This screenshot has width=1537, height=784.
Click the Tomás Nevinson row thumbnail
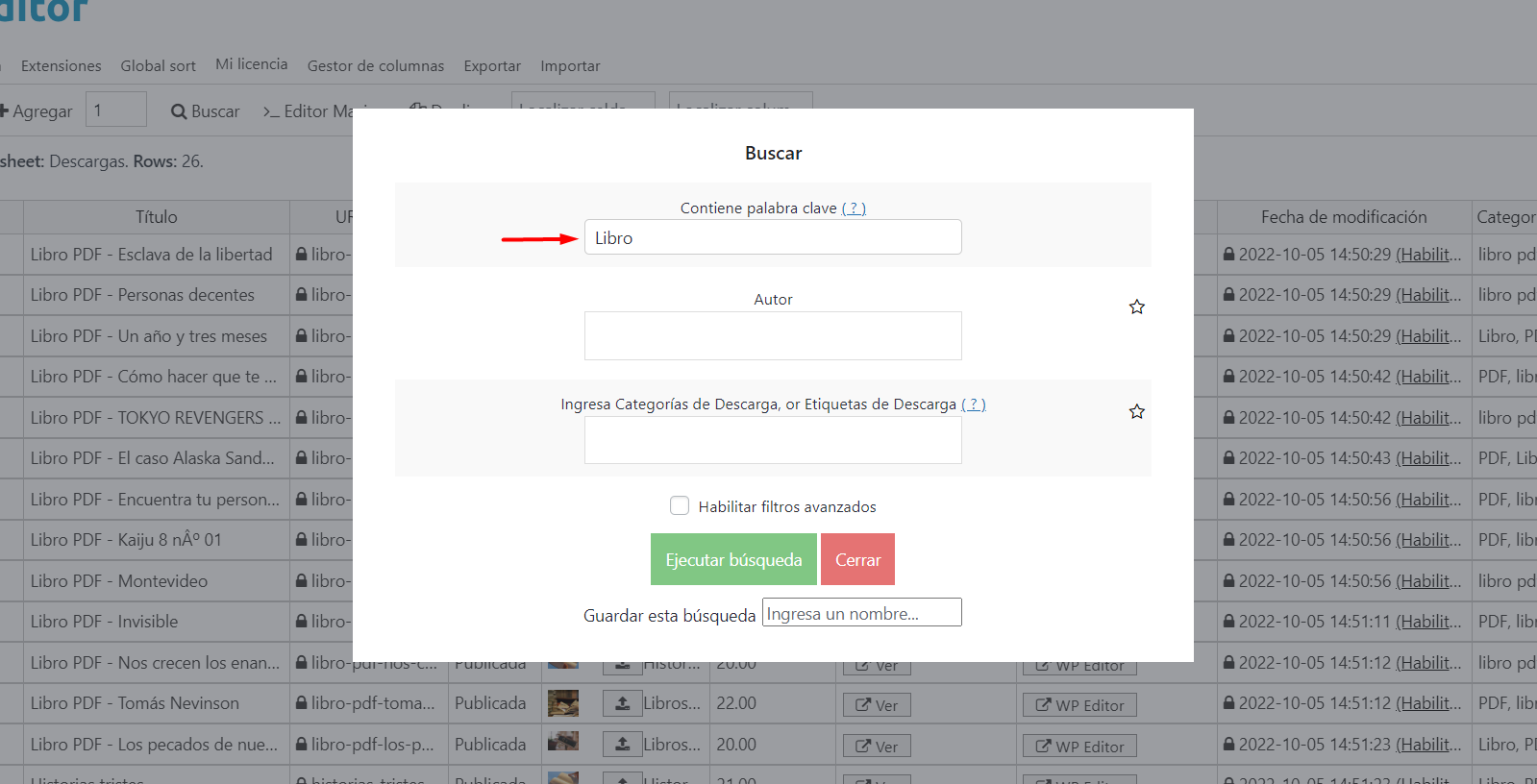(563, 703)
